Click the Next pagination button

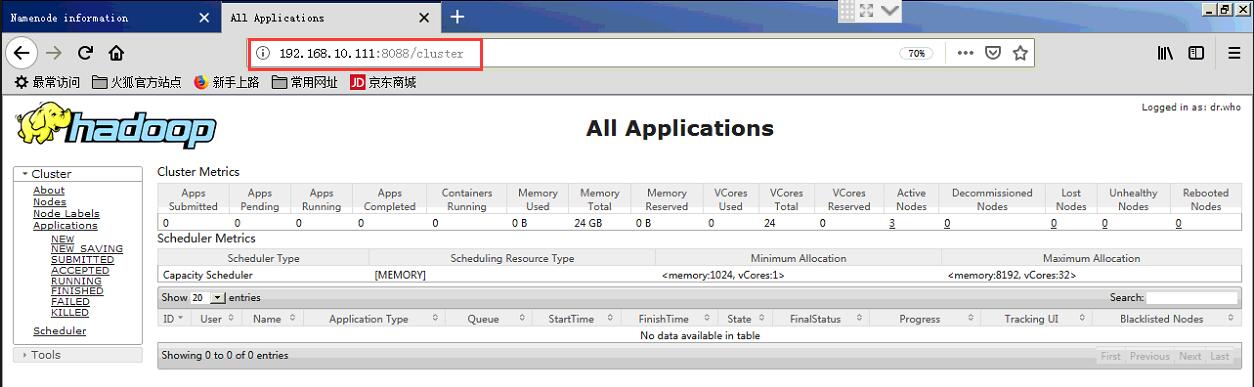[x=1190, y=356]
